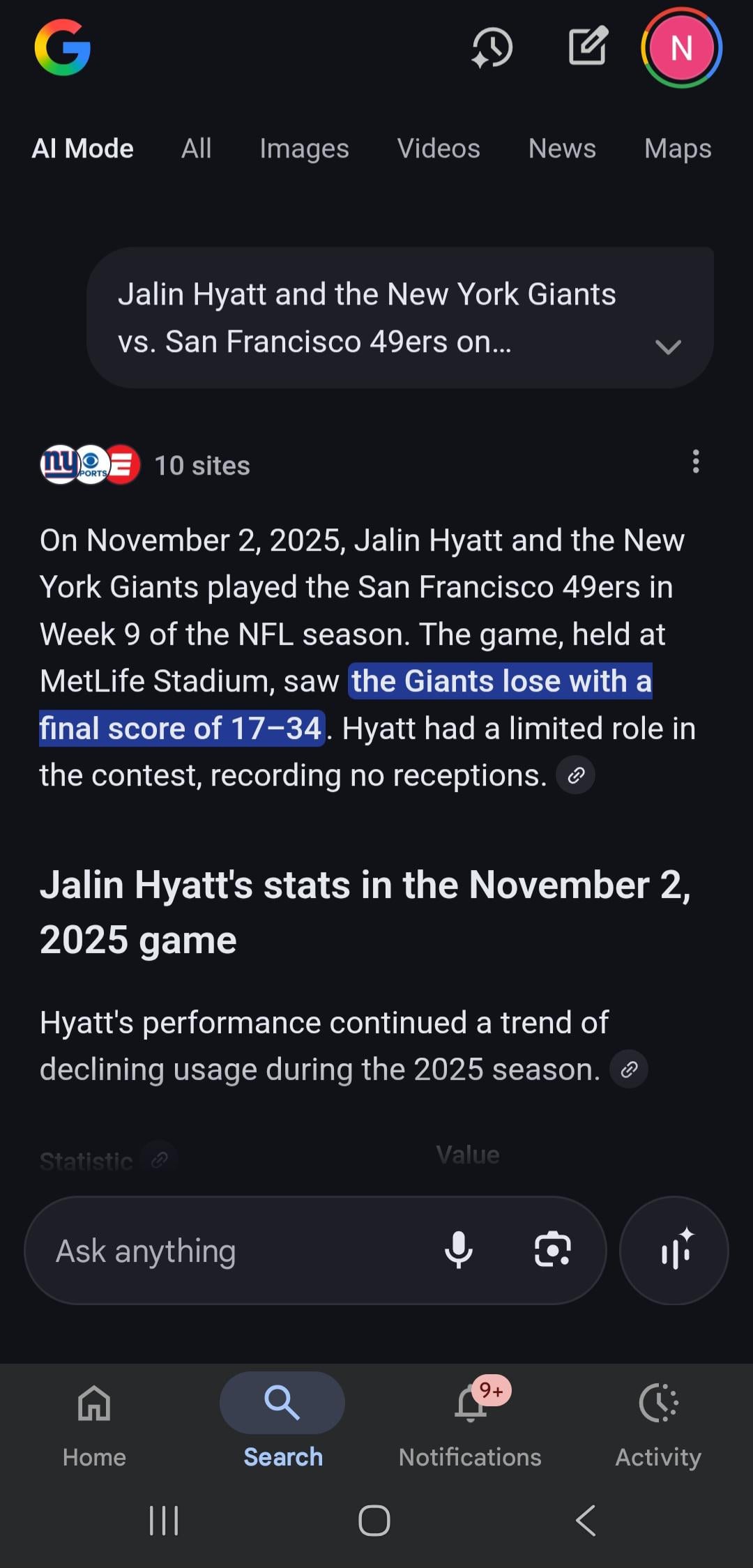Start a new AI chat
The image size is (753, 1568).
point(588,46)
